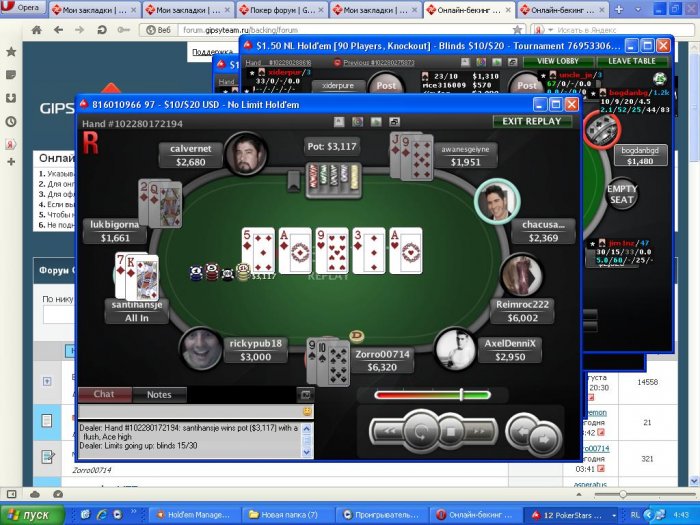Click AxelDenniX player avatar

(456, 350)
